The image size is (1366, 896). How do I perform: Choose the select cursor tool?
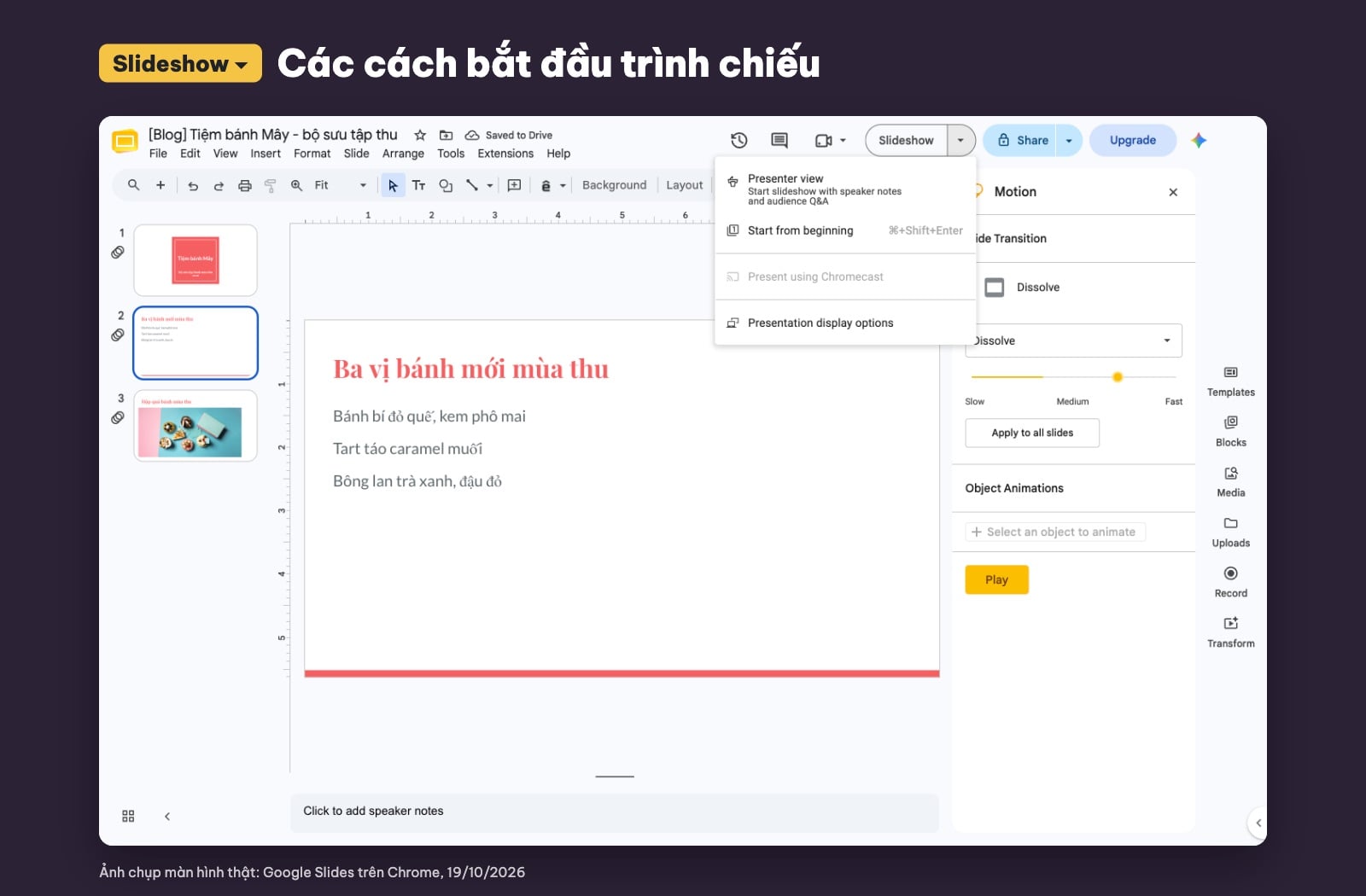tap(393, 185)
